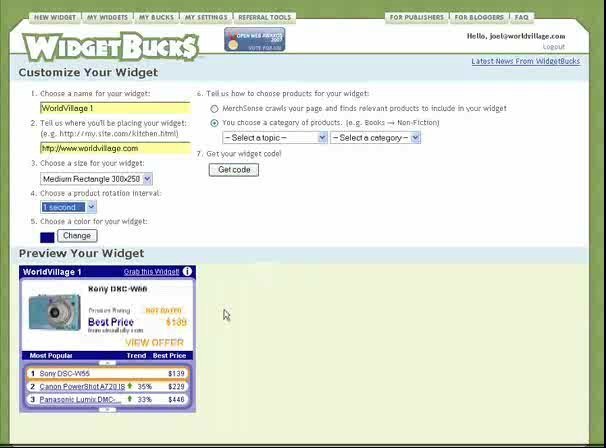
Task: Open the My Widgets tab
Action: click(x=107, y=17)
